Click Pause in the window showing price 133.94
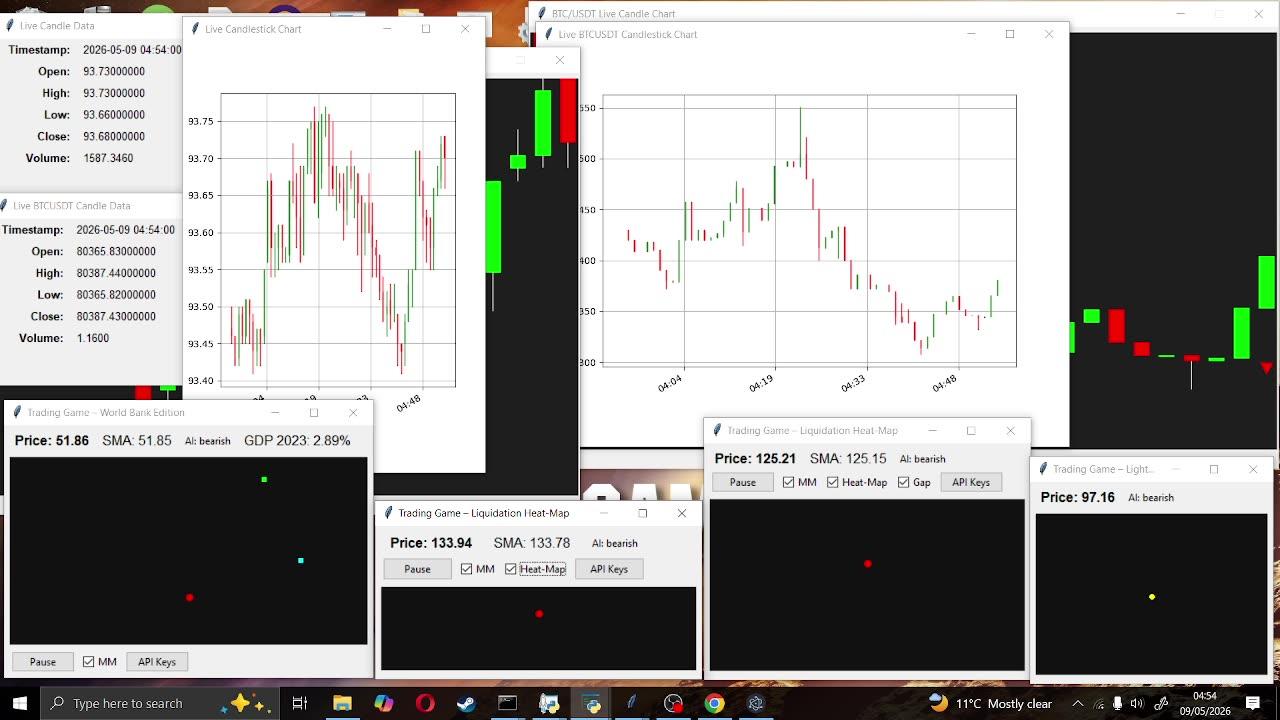The height and width of the screenshot is (720, 1280). point(418,569)
